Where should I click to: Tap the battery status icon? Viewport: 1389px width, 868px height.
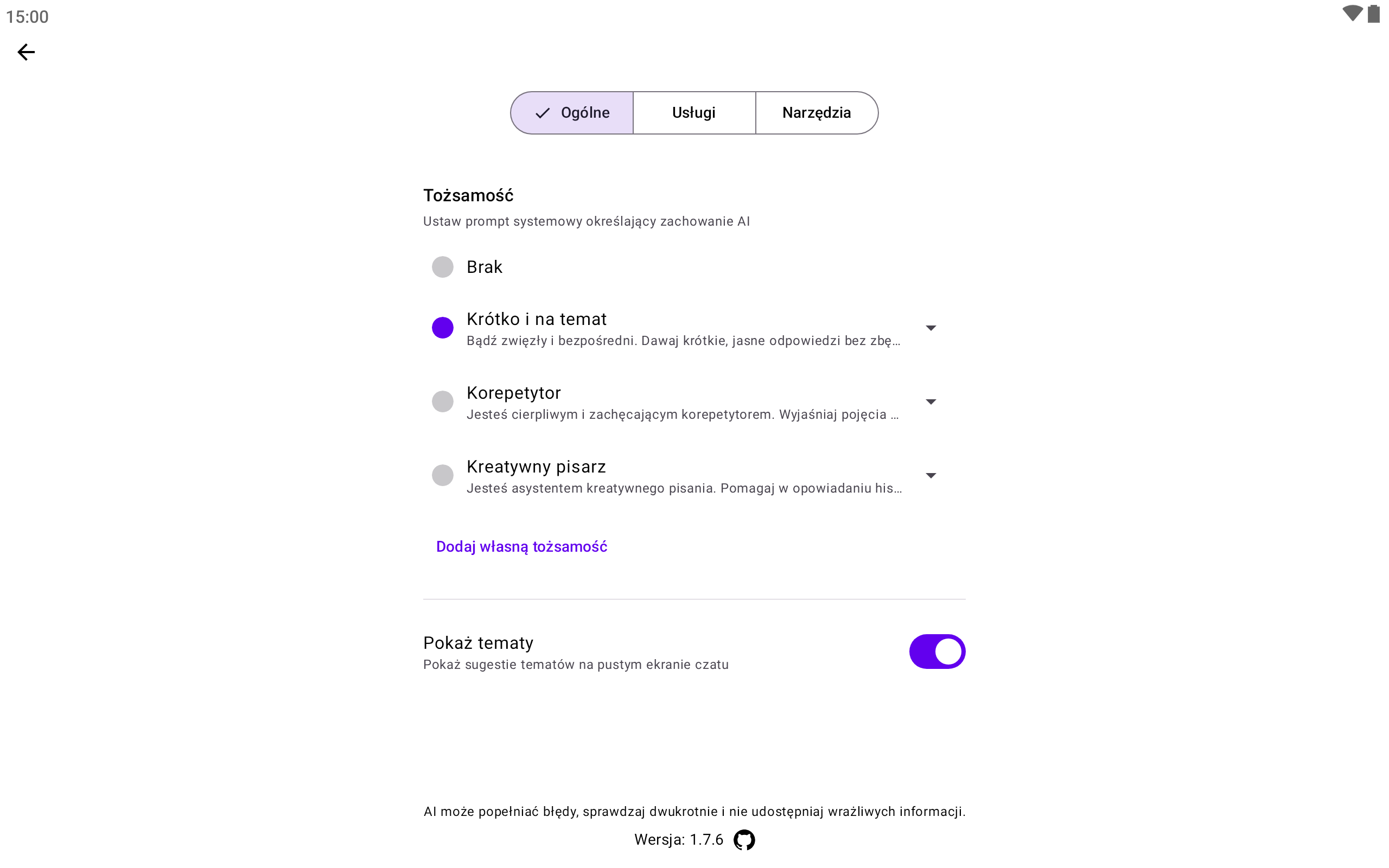click(1373, 14)
